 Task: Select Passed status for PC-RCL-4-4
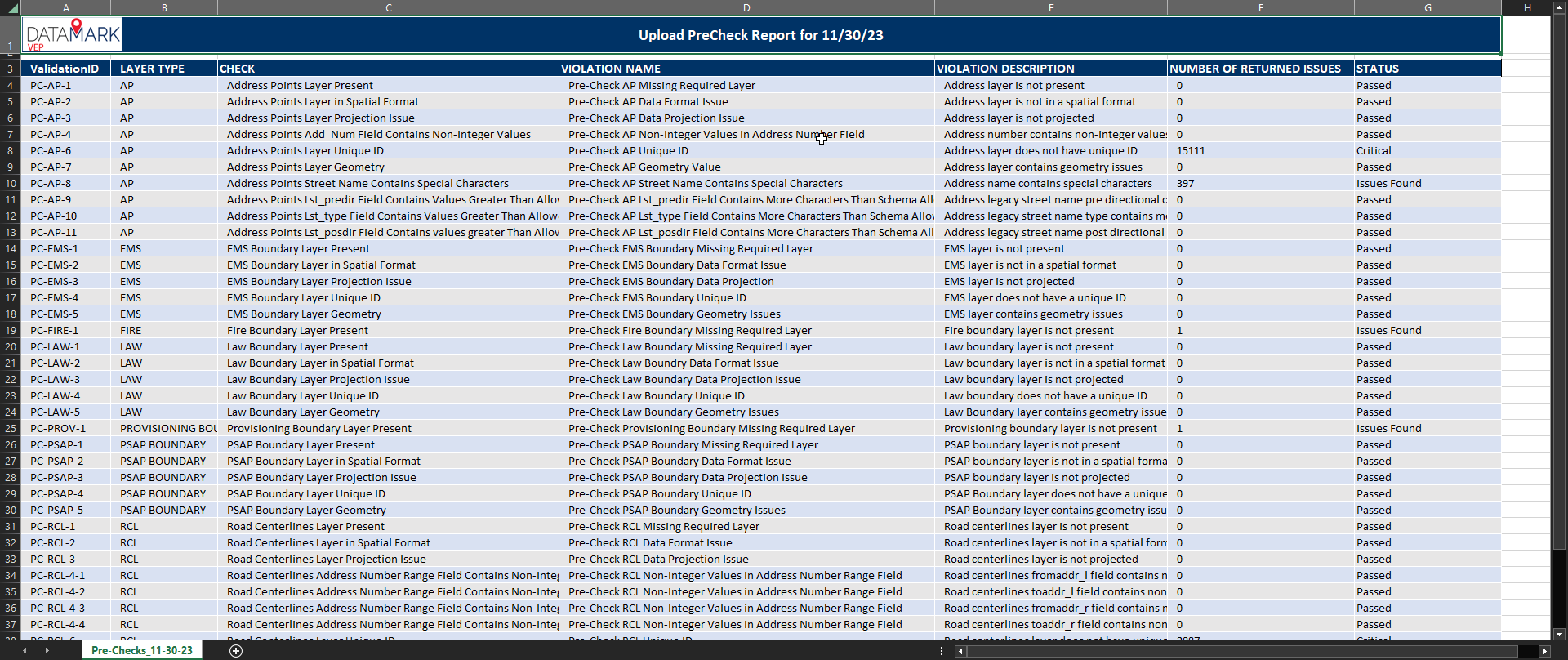click(x=1428, y=624)
